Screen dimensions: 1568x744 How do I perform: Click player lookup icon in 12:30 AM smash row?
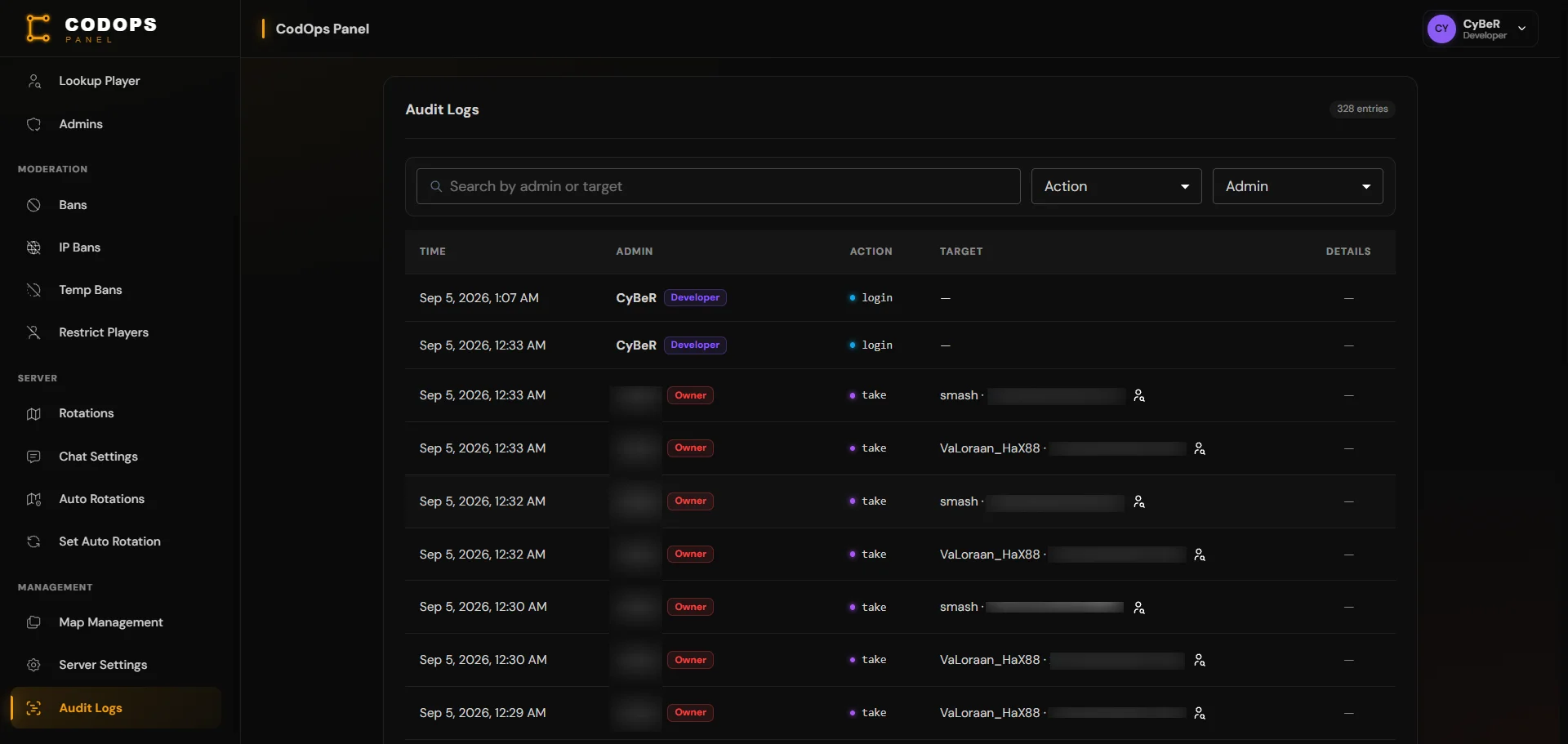pos(1139,608)
